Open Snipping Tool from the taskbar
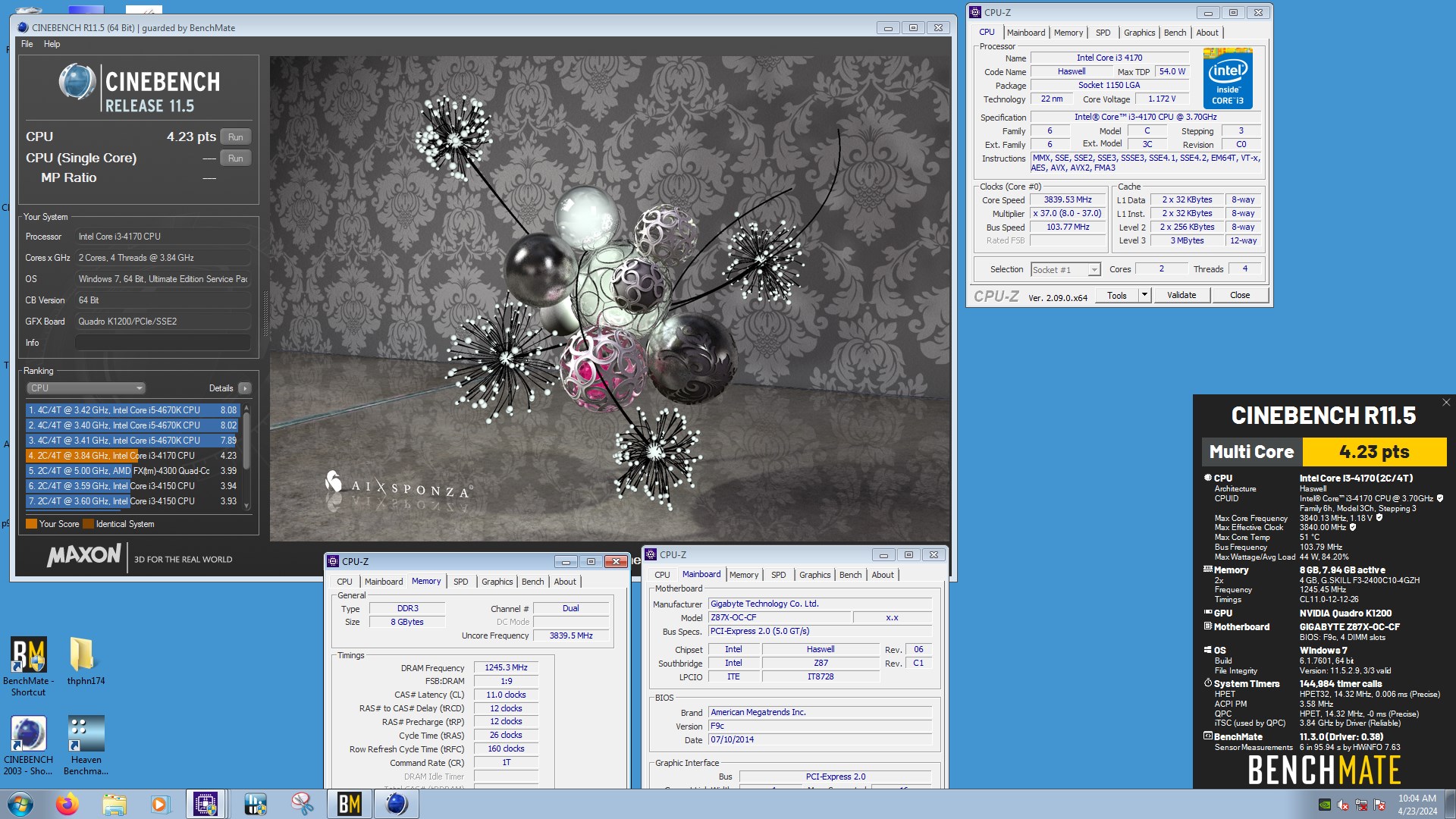This screenshot has width=1456, height=819. pyautogui.click(x=303, y=804)
